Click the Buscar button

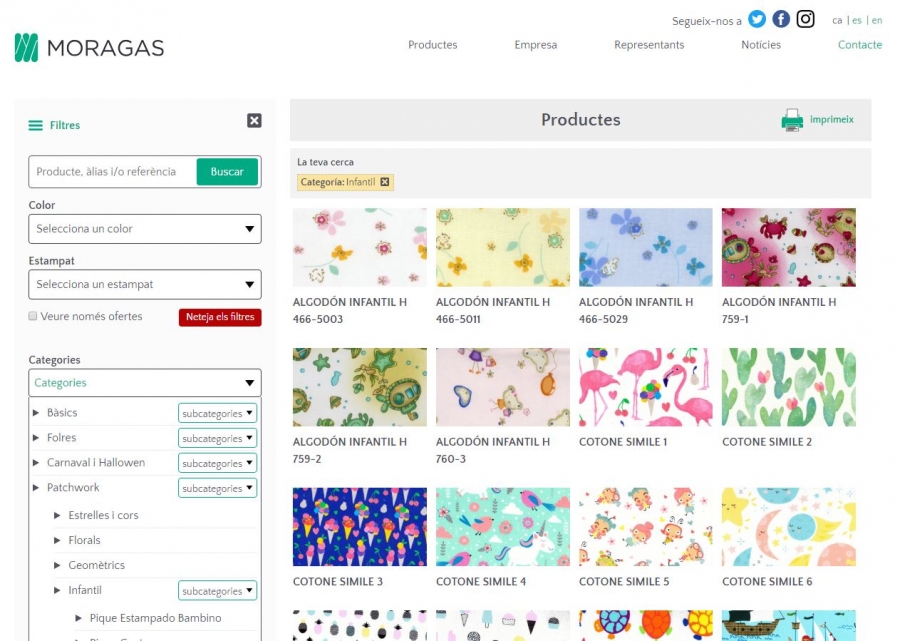coord(227,172)
